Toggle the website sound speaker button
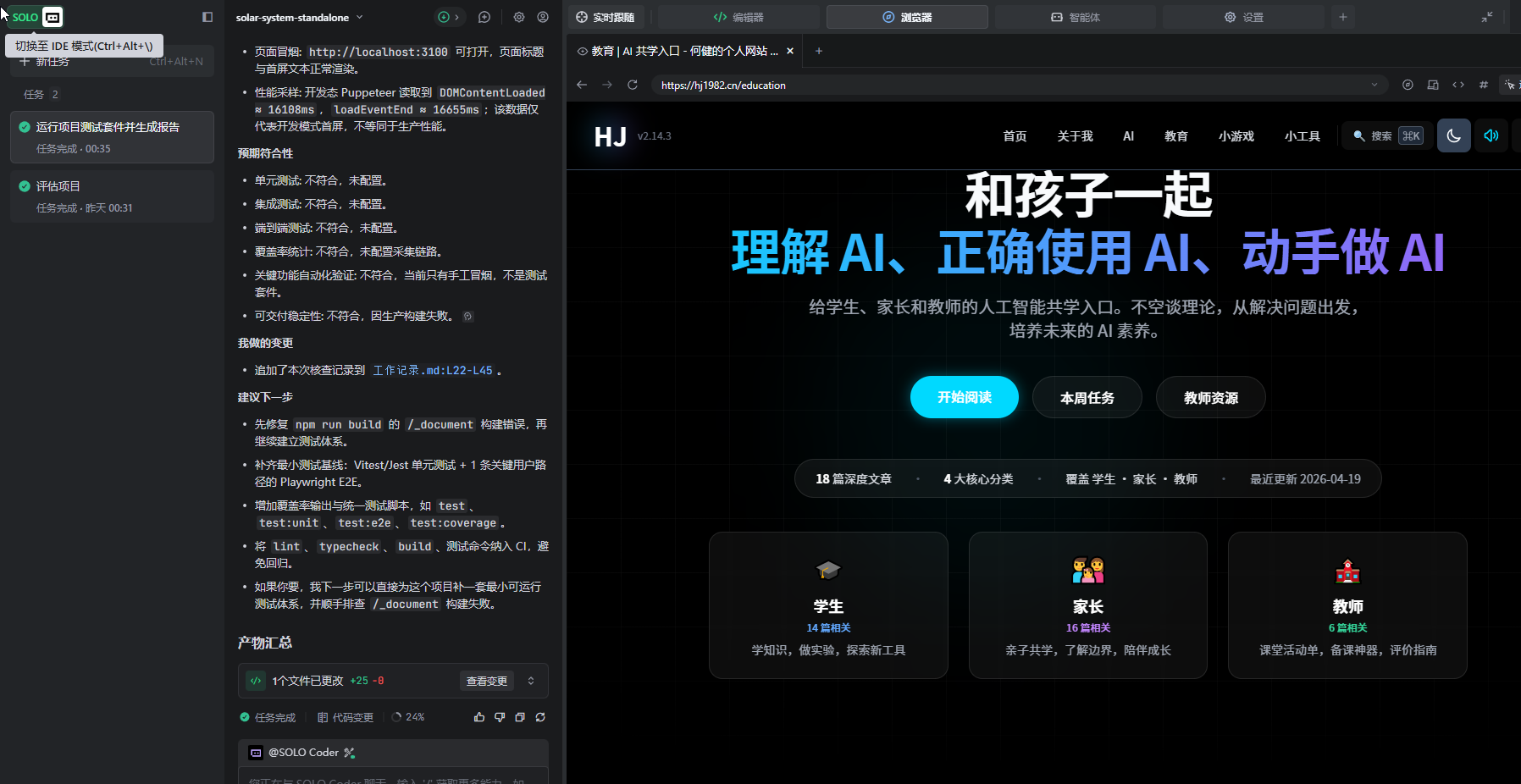Viewport: 1521px width, 784px height. 1491,135
